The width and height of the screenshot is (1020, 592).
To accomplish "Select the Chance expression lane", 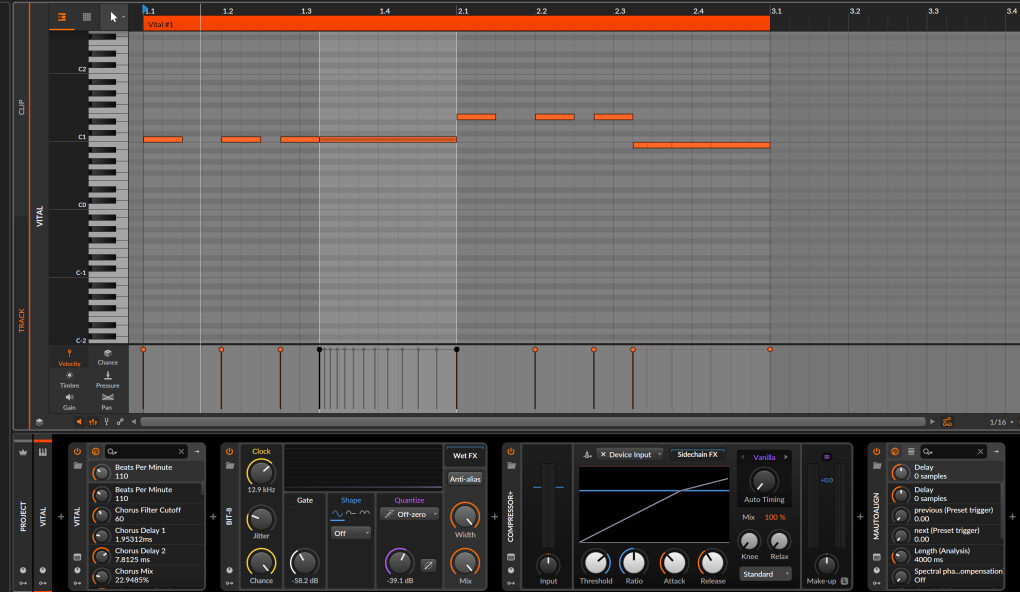I will (107, 358).
